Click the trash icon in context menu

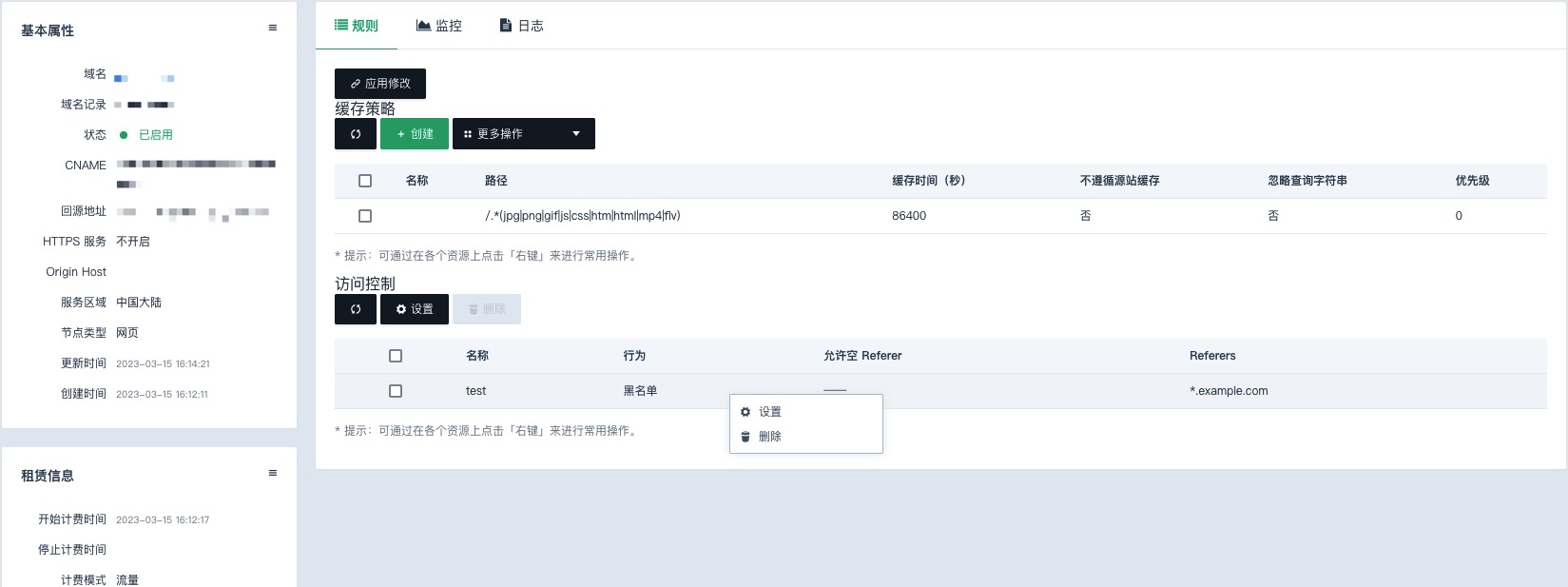coord(745,437)
